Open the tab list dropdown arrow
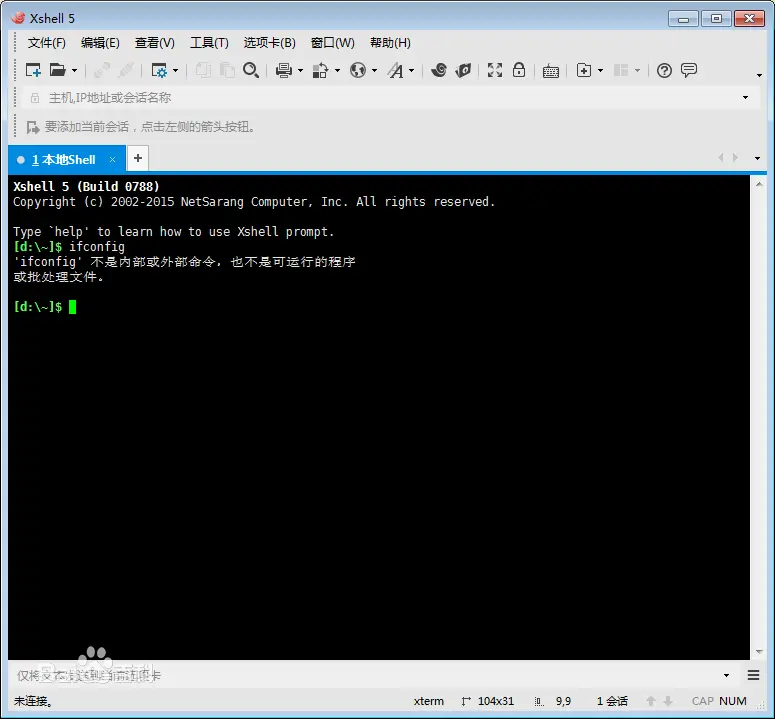The width and height of the screenshot is (775, 719). click(757, 158)
